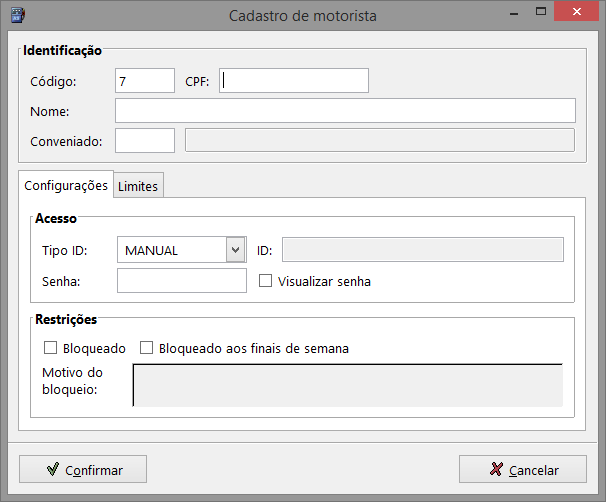
Task: Check the Bloqueado checkbox
Action: pyautogui.click(x=51, y=347)
